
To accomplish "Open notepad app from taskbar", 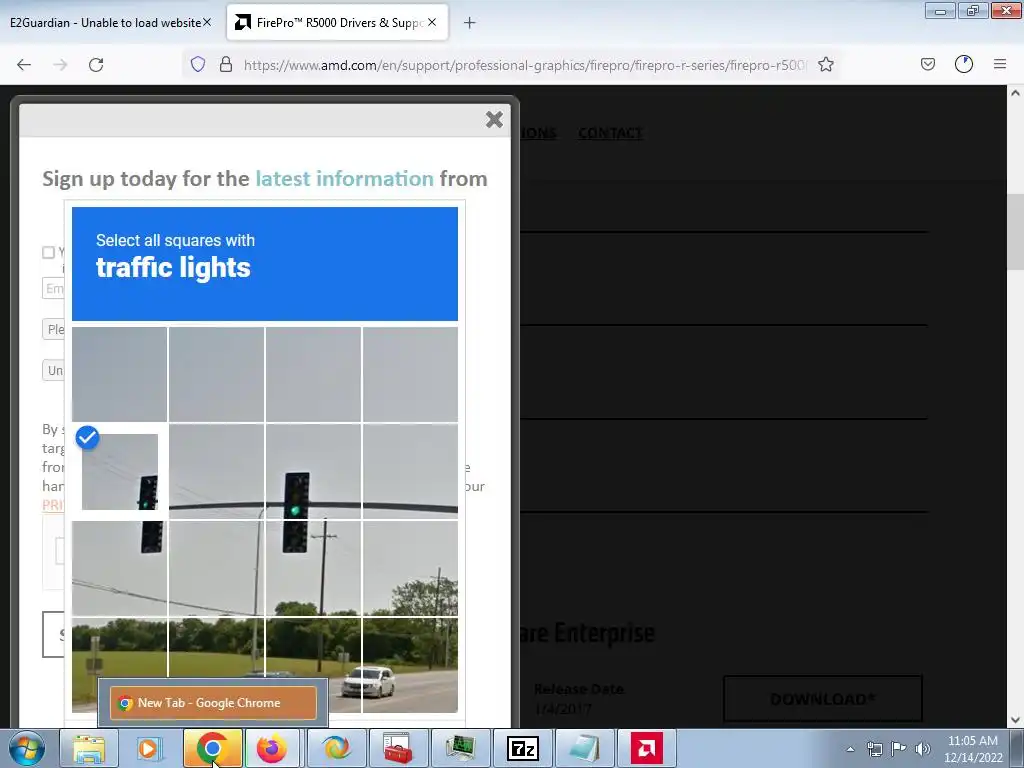I will pyautogui.click(x=584, y=748).
